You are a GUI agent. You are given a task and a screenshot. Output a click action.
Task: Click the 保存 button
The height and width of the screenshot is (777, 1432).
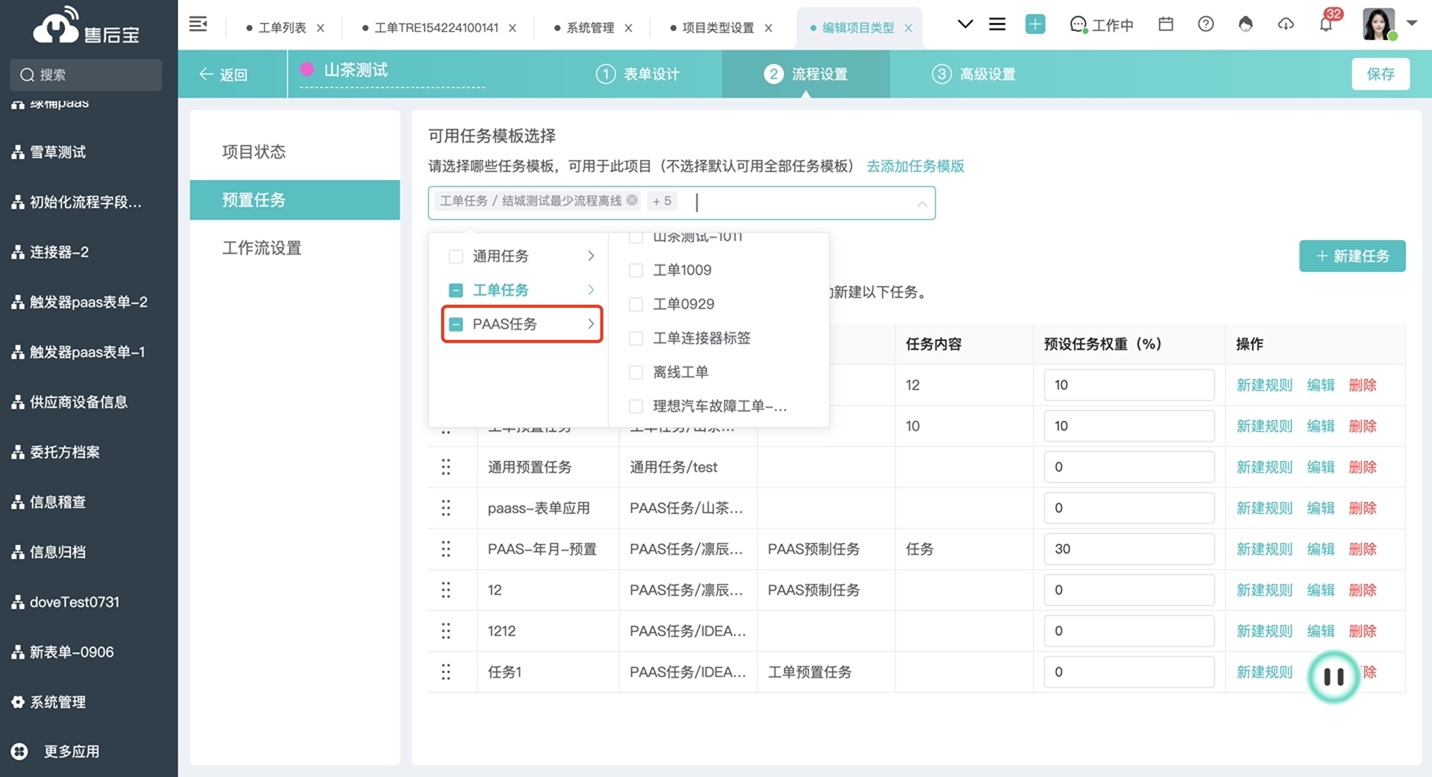point(1381,74)
